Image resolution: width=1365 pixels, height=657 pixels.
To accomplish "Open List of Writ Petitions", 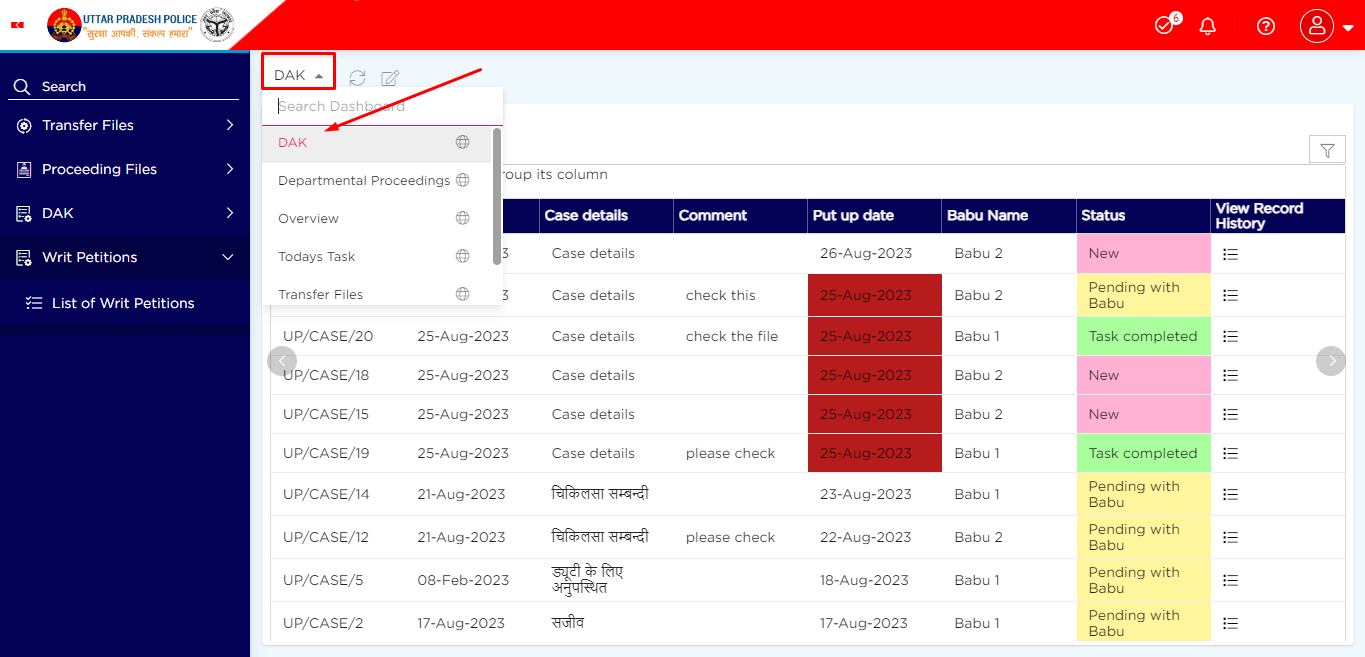I will (x=125, y=303).
